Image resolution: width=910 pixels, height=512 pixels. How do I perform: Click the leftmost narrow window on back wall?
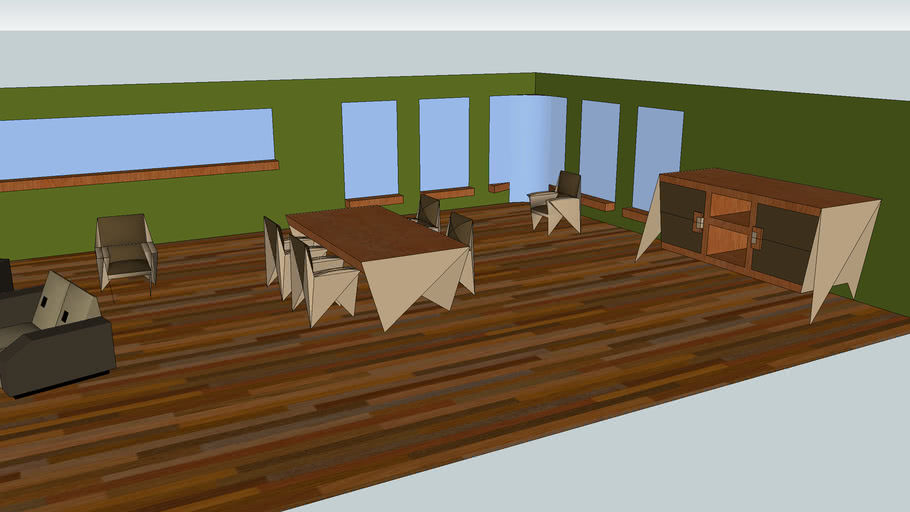(x=369, y=148)
